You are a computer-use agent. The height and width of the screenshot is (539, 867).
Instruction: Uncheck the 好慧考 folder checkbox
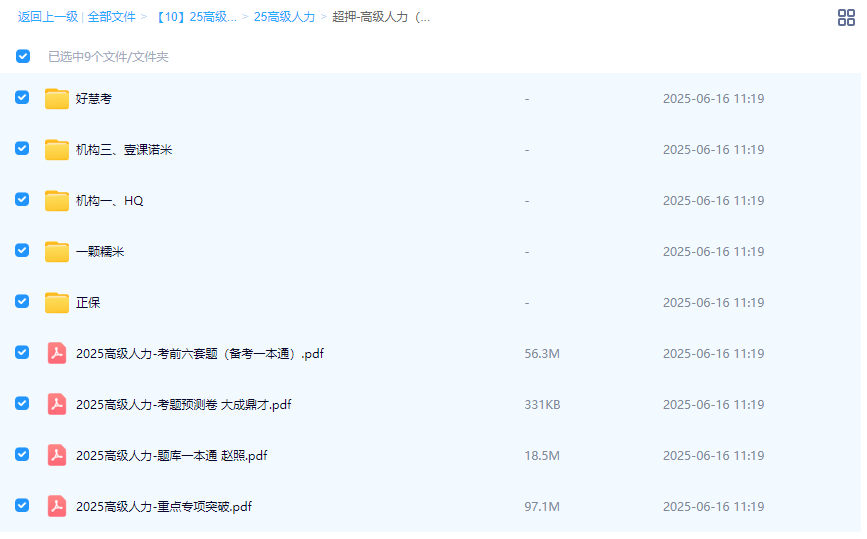click(22, 97)
